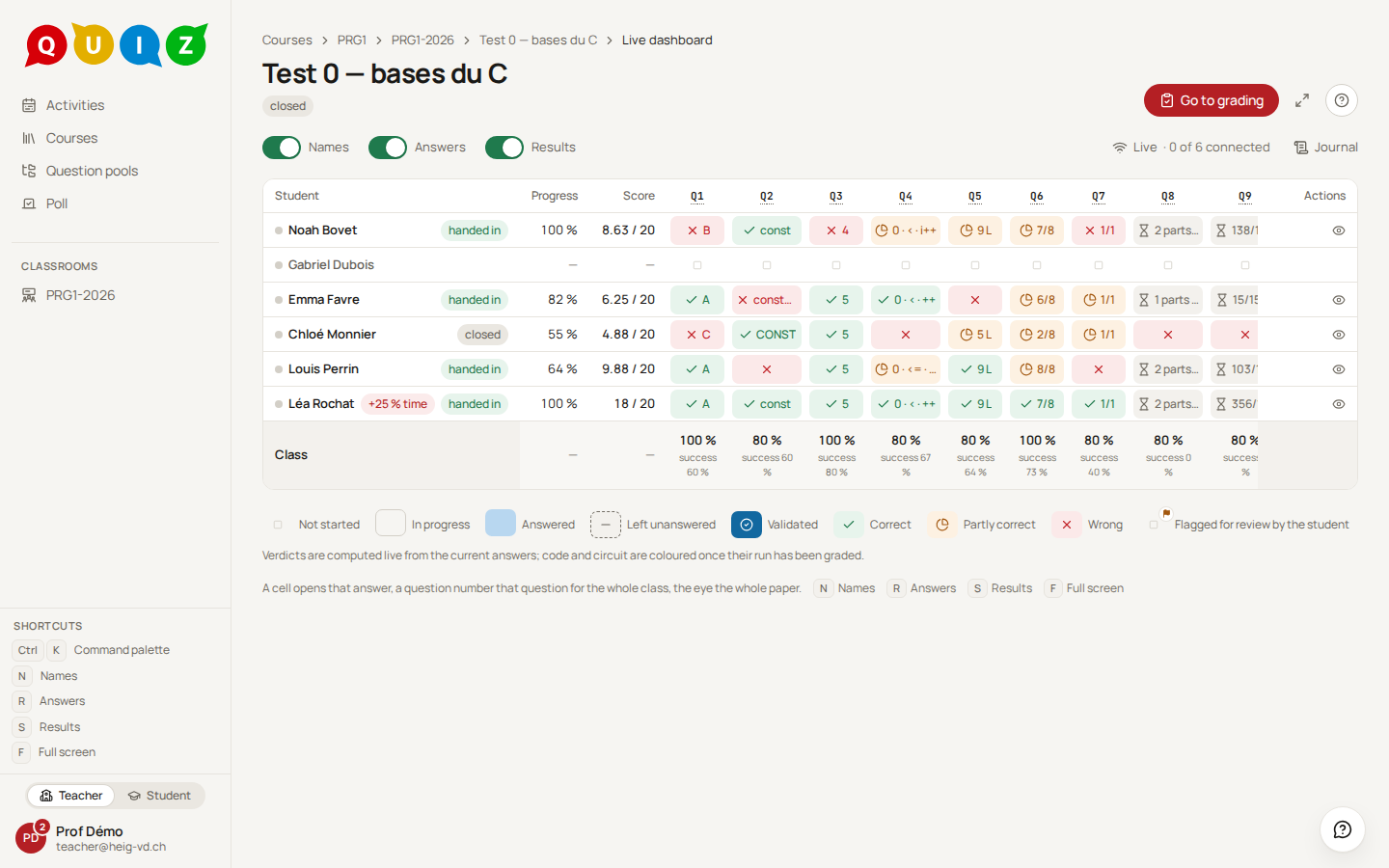Click the QUIZ logo
Viewport: 1389px width, 868px height.
pos(116,44)
